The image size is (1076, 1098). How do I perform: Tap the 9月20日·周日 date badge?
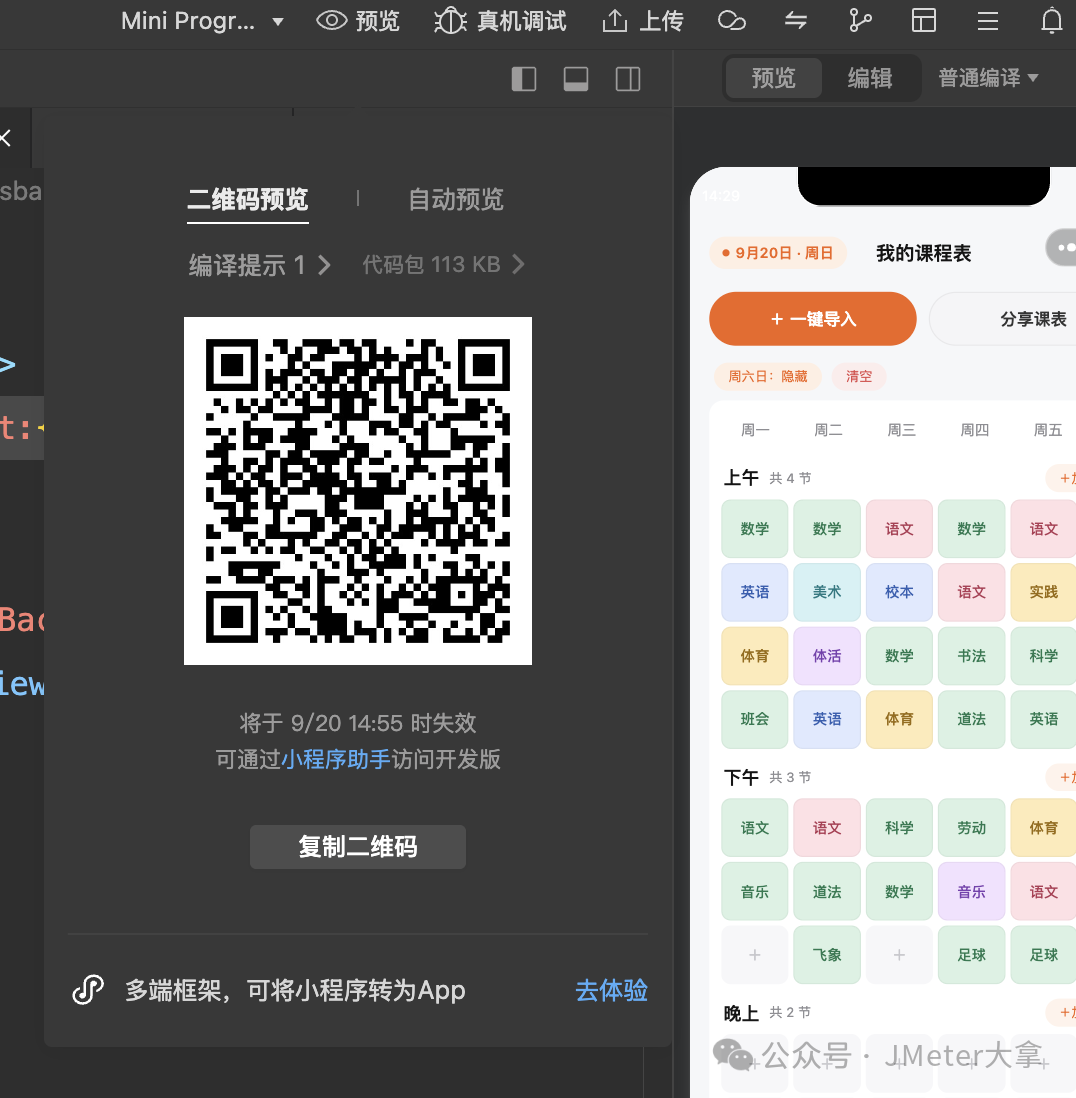(x=778, y=253)
